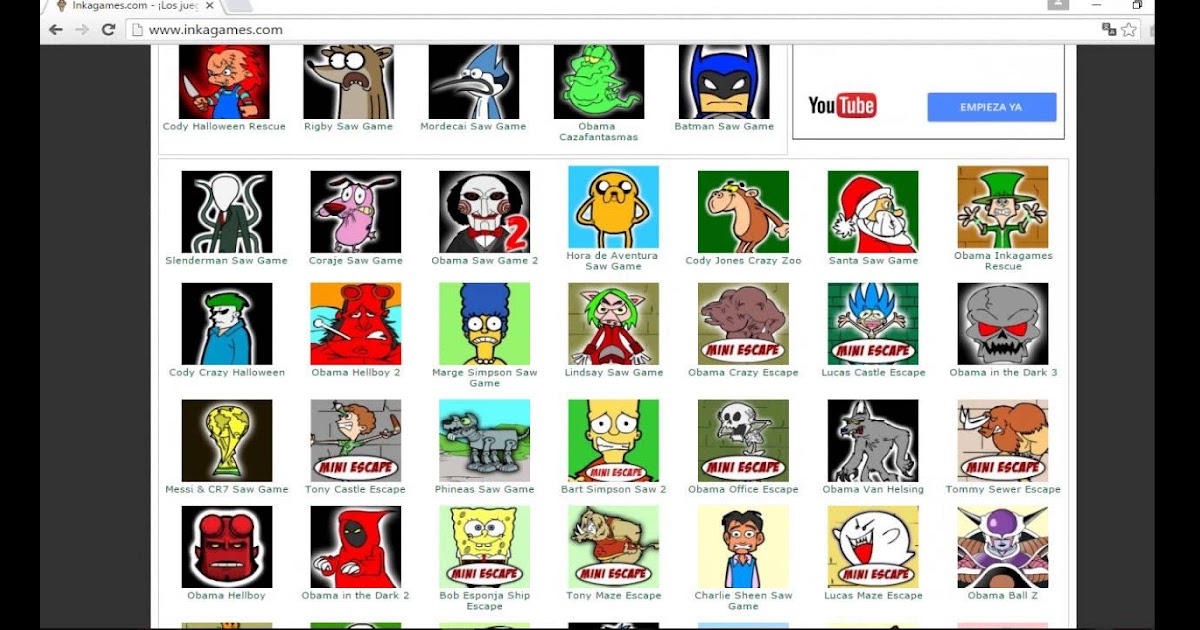The width and height of the screenshot is (1200, 630).
Task: Open the Tommy Sewer Escape icon
Action: tap(1002, 440)
